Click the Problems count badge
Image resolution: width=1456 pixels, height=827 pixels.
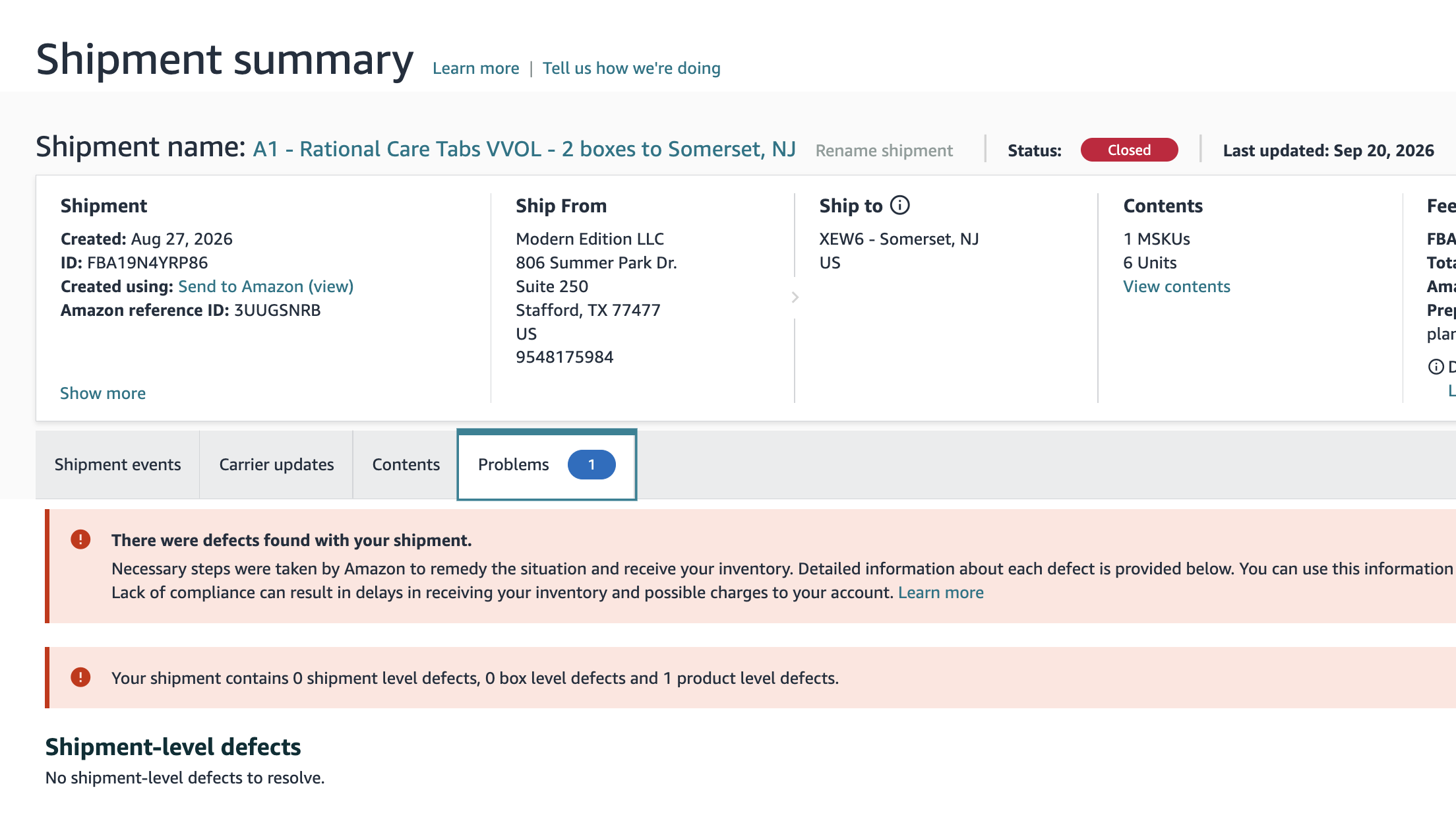click(591, 465)
